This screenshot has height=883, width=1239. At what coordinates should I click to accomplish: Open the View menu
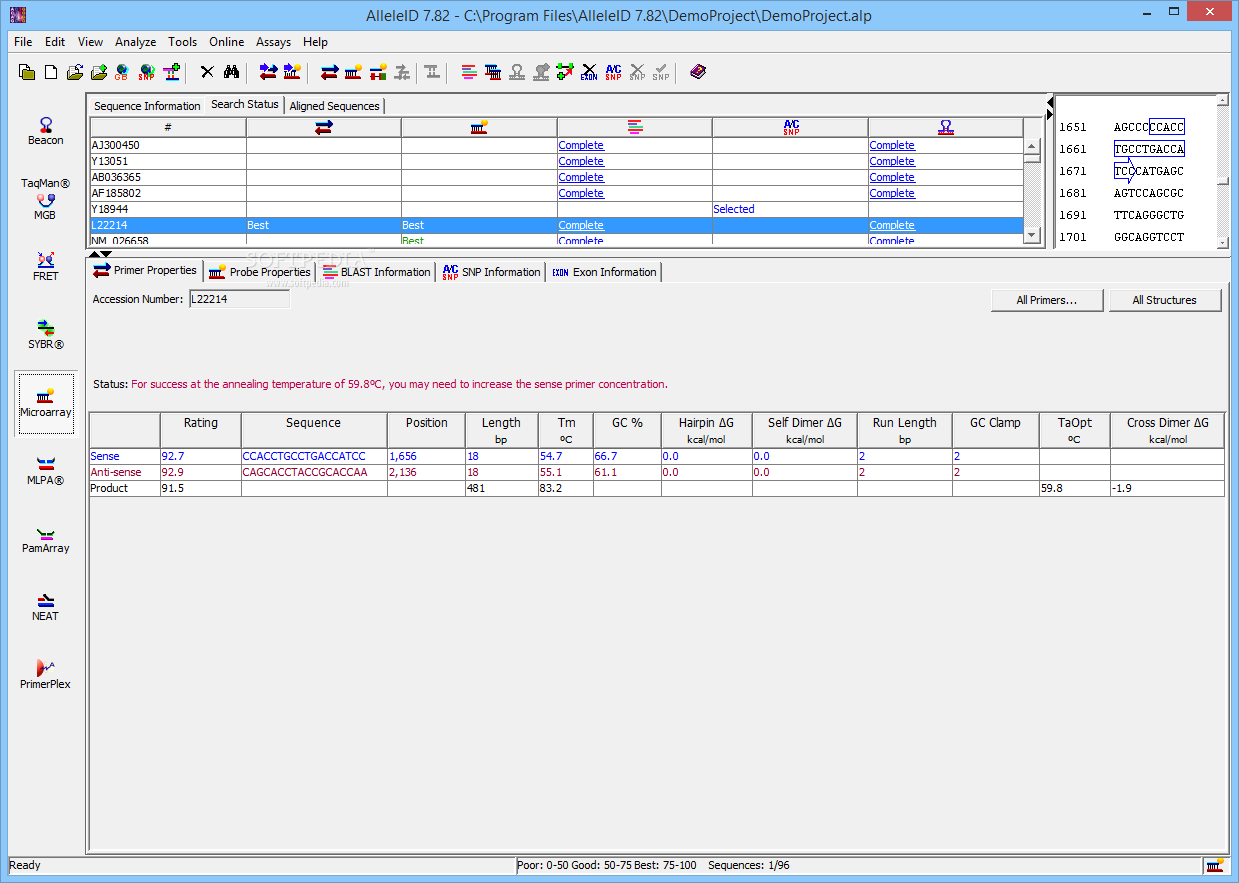(91, 42)
